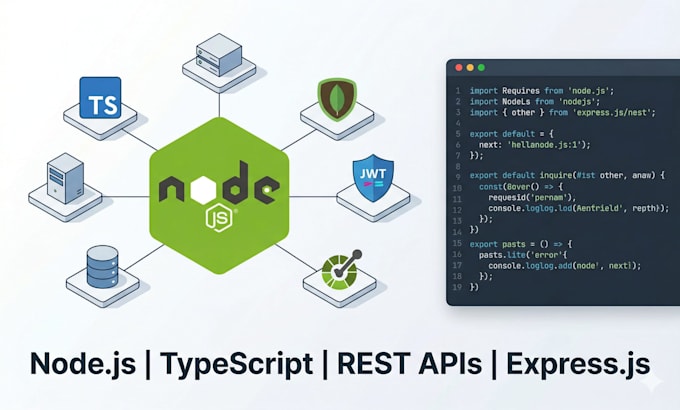The image size is (680, 410).
Task: Click the "next: 'hellanode.js:1'" line
Action: (535, 145)
